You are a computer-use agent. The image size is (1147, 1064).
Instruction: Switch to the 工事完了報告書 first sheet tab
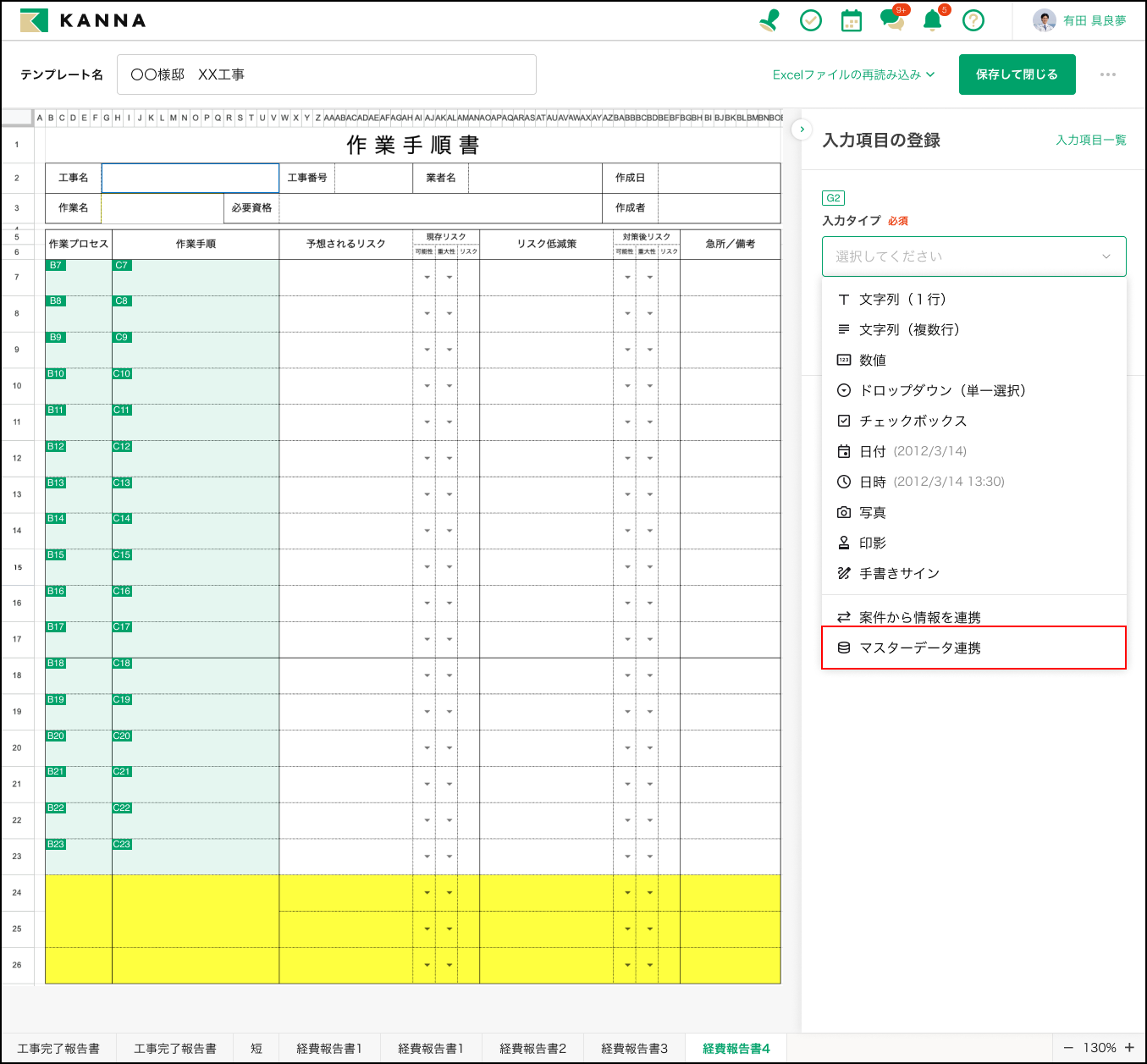tap(58, 1048)
